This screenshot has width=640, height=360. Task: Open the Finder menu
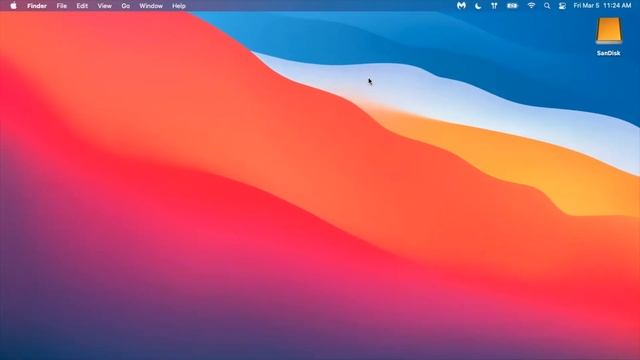pyautogui.click(x=37, y=6)
